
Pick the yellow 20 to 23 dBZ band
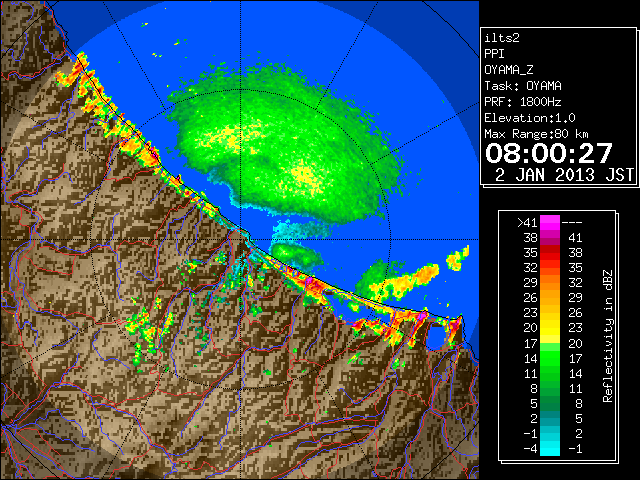(550, 328)
